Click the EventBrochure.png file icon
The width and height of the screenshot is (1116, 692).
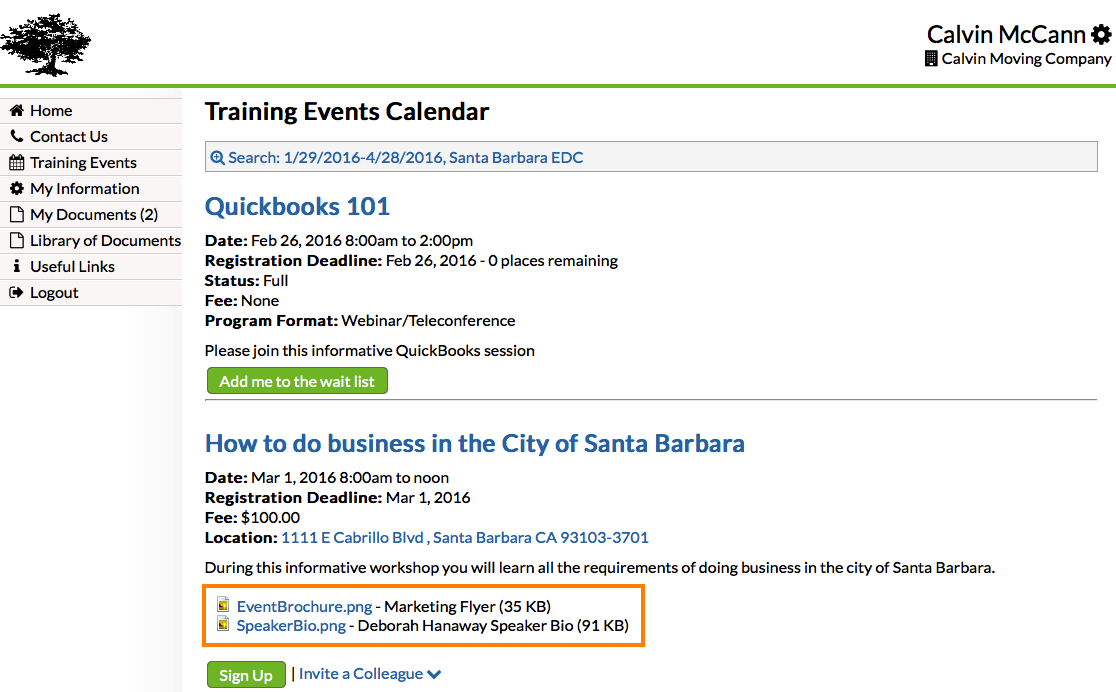coord(224,606)
